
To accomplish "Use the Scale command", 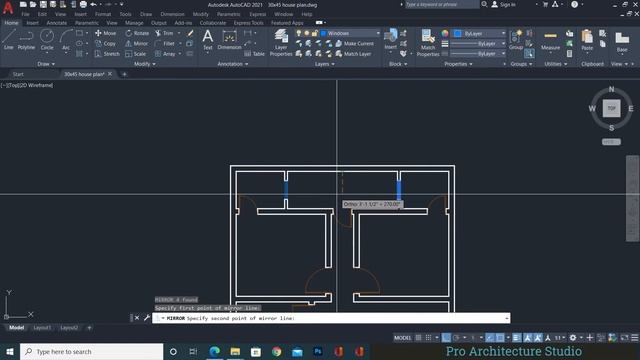I will (x=136, y=53).
